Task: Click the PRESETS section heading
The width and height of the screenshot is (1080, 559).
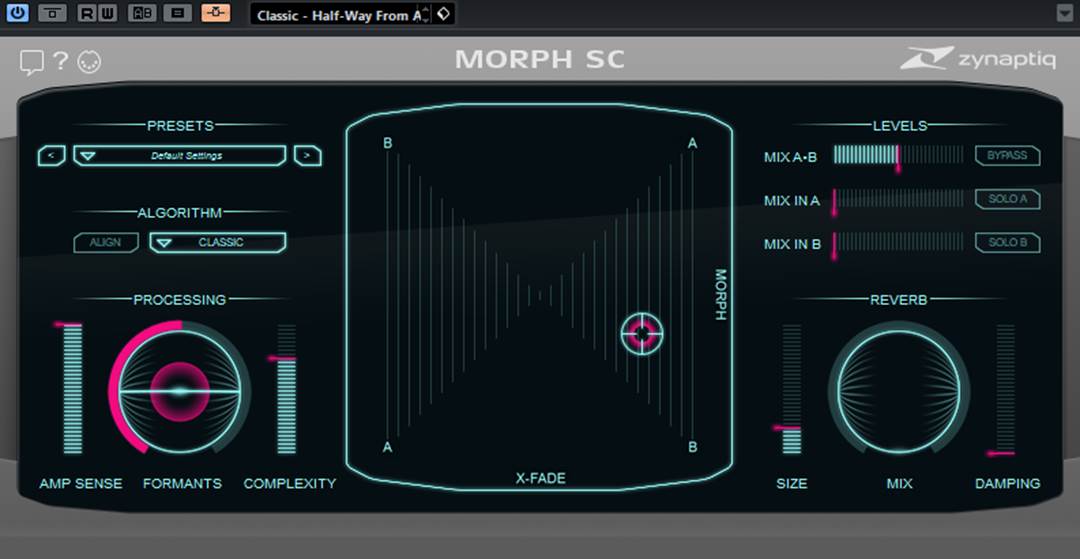Action: 180,125
